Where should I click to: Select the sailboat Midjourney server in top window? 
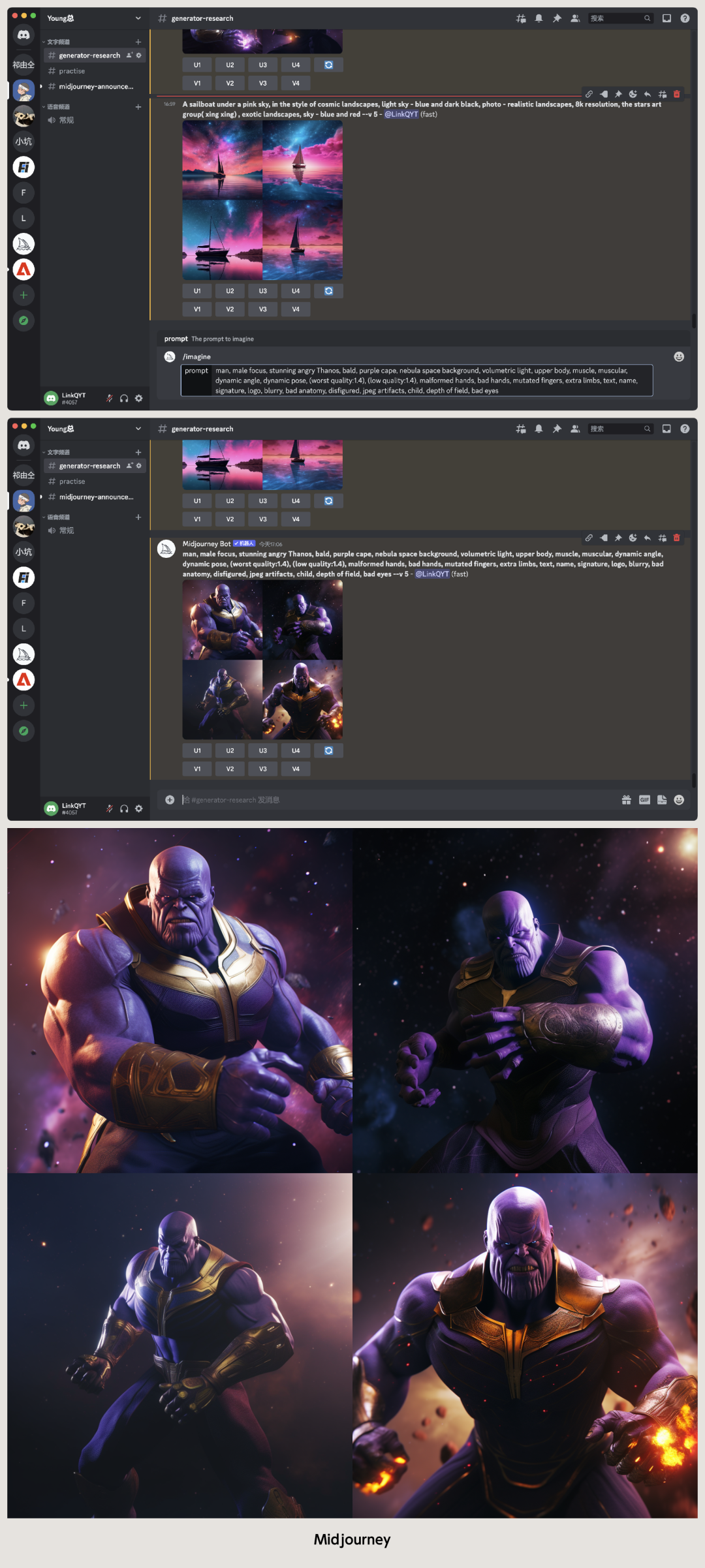(23, 244)
